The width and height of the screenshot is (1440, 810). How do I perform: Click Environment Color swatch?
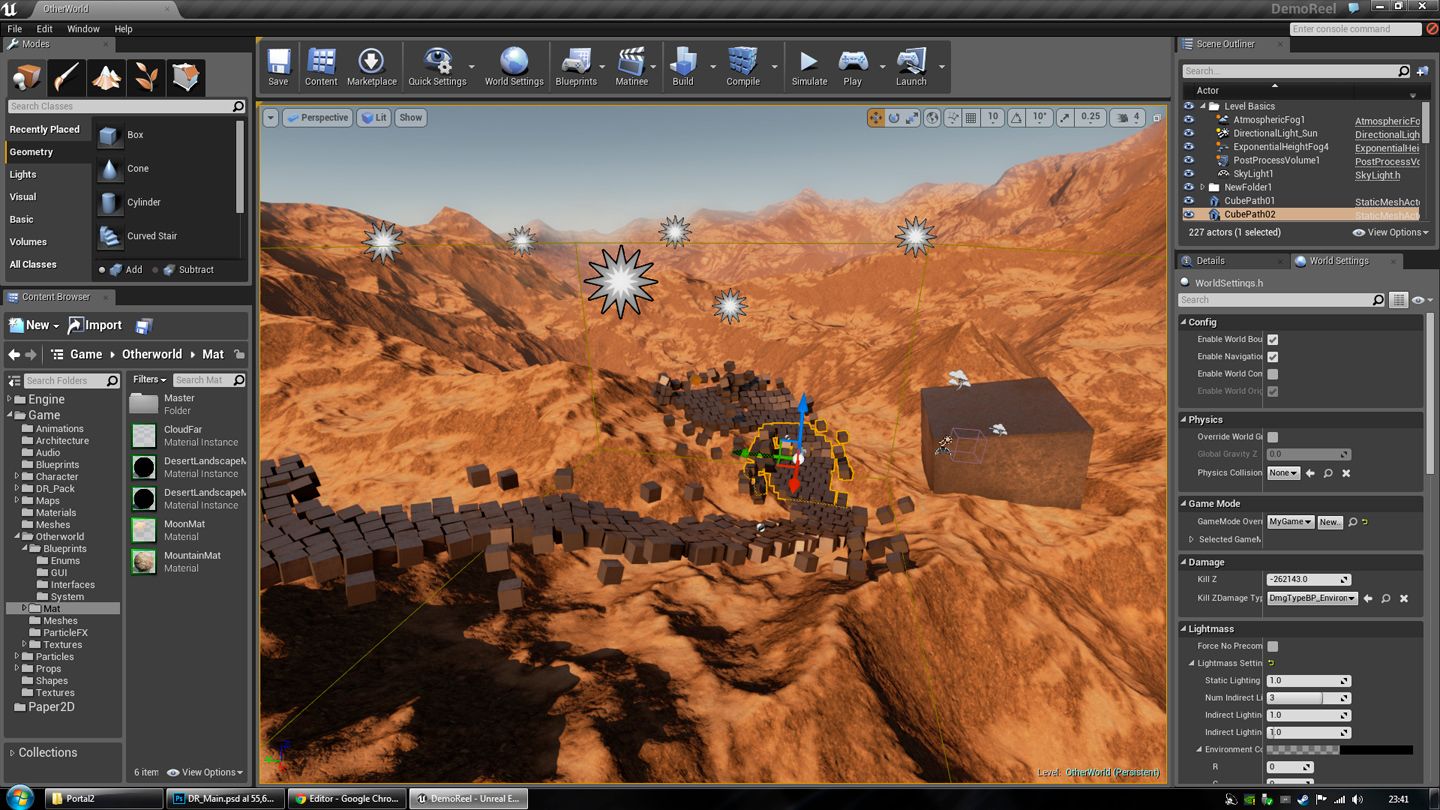1340,749
